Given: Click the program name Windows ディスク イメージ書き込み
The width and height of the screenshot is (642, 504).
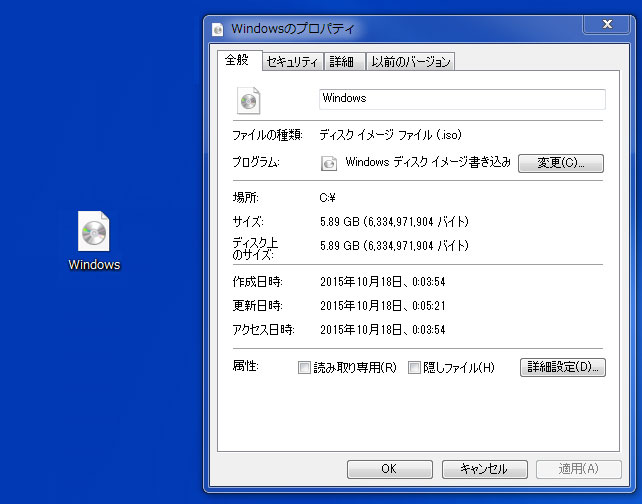Looking at the screenshot, I should click(x=428, y=162).
